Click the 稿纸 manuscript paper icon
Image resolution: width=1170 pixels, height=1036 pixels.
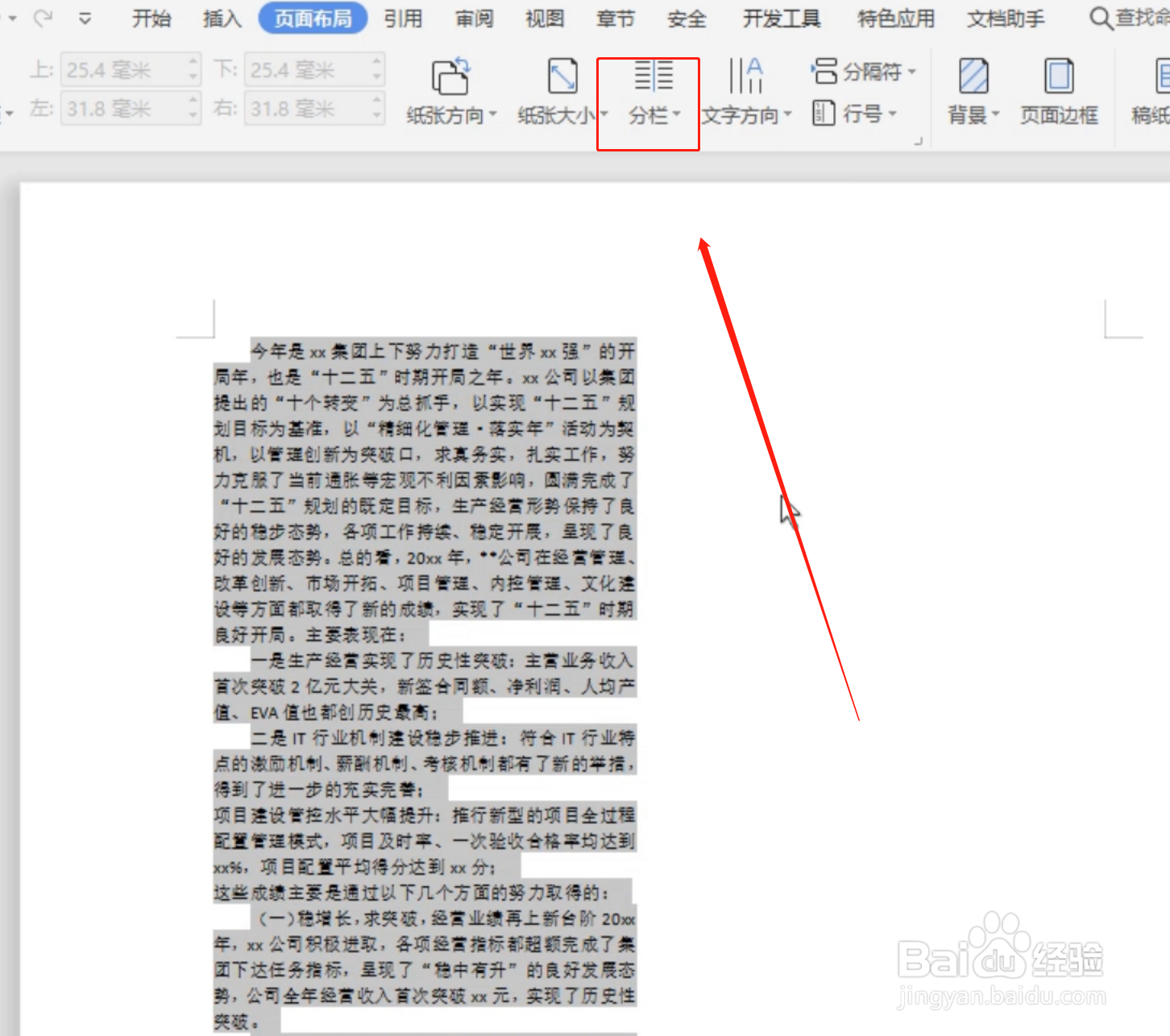[1163, 77]
